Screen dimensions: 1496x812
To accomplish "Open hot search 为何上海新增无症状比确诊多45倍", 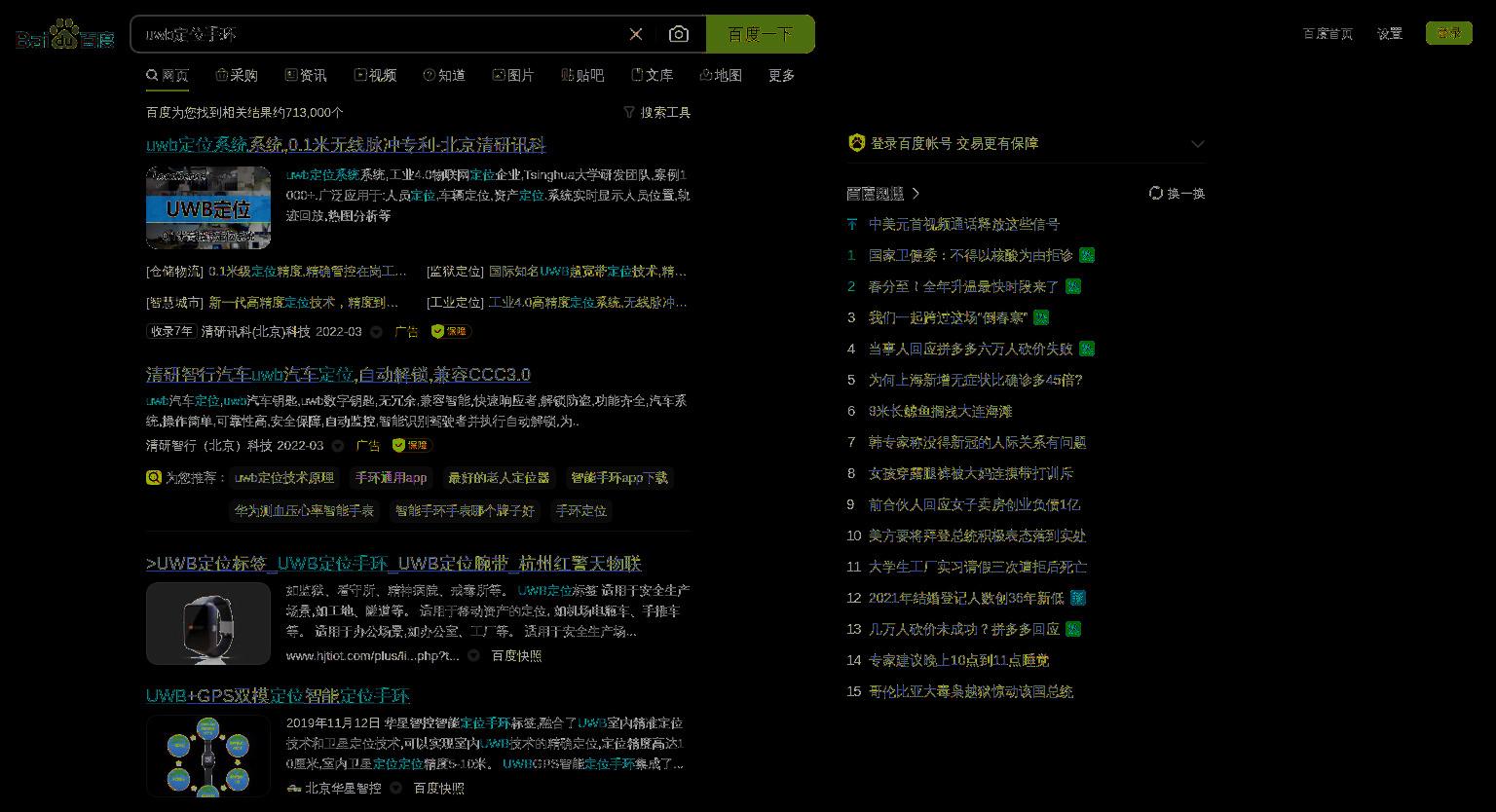I will click(976, 380).
